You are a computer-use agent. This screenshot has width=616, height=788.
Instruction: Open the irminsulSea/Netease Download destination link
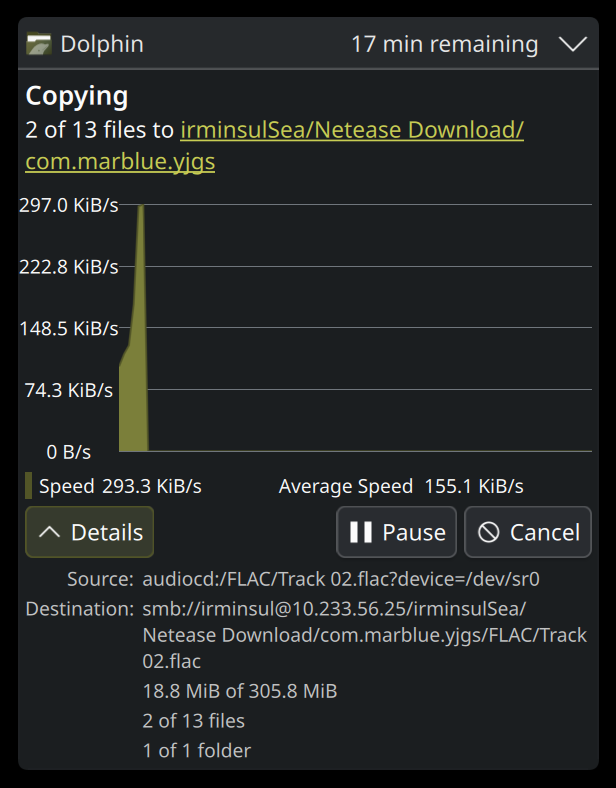pos(351,130)
